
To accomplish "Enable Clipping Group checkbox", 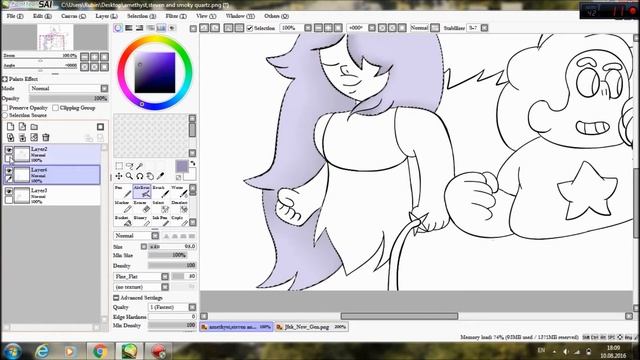I will click(x=56, y=108).
